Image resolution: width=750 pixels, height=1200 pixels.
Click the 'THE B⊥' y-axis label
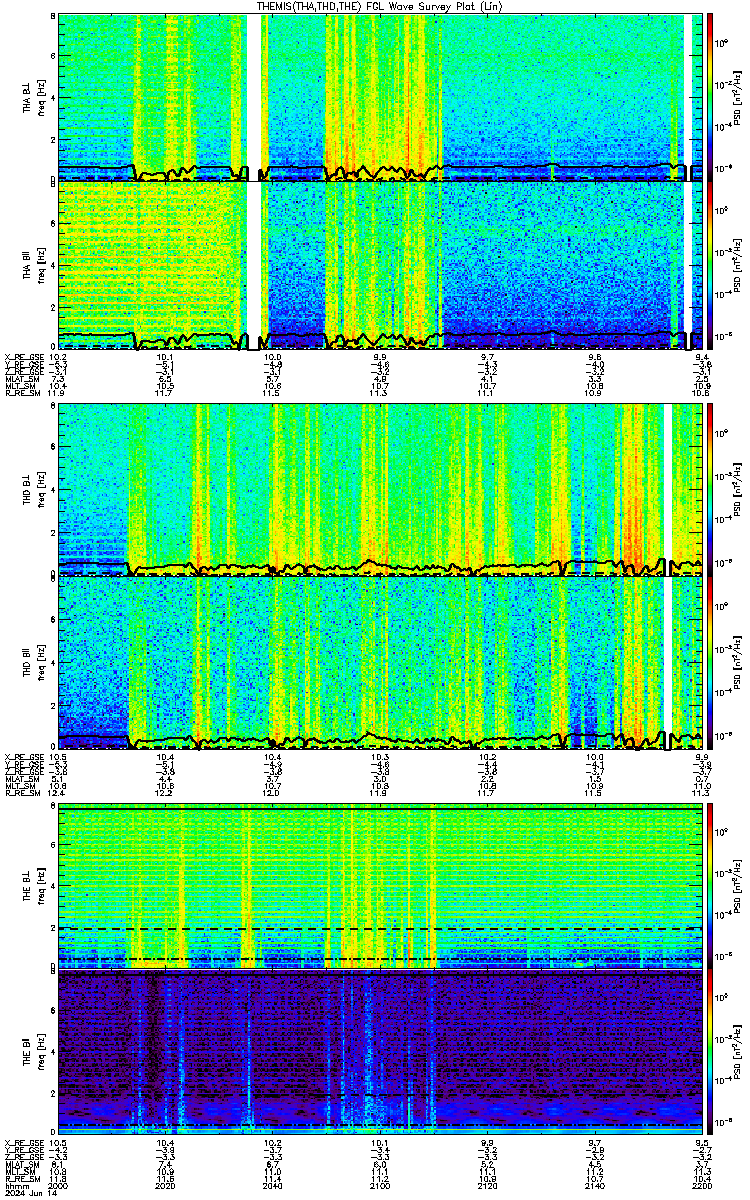tap(28, 886)
